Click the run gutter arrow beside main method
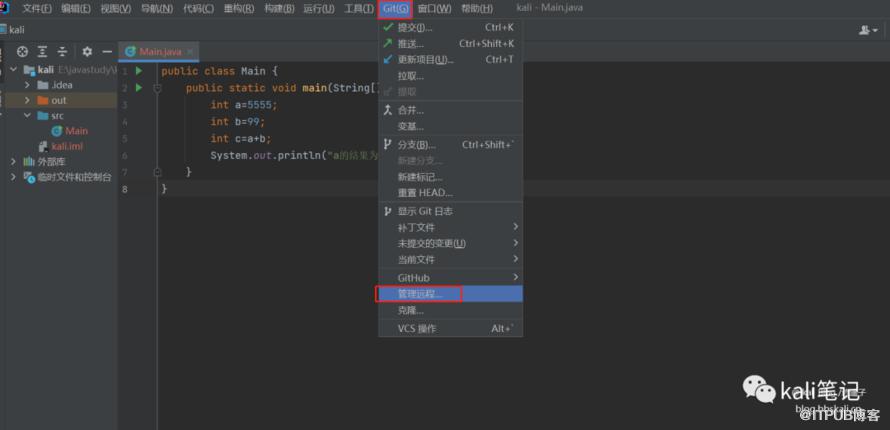890x430 pixels. click(x=139, y=88)
